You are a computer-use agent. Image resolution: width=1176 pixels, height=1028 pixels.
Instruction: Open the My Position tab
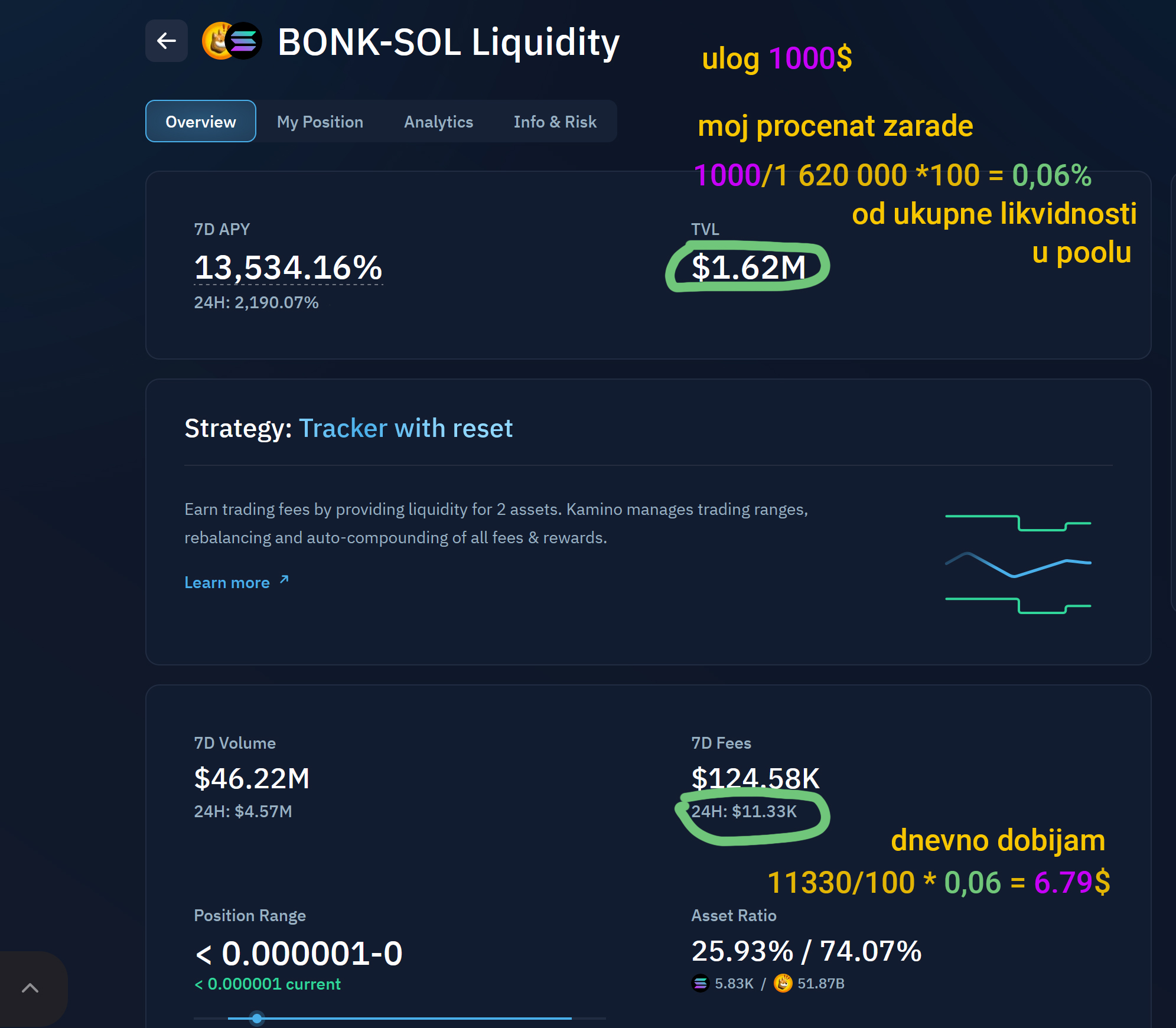click(320, 122)
